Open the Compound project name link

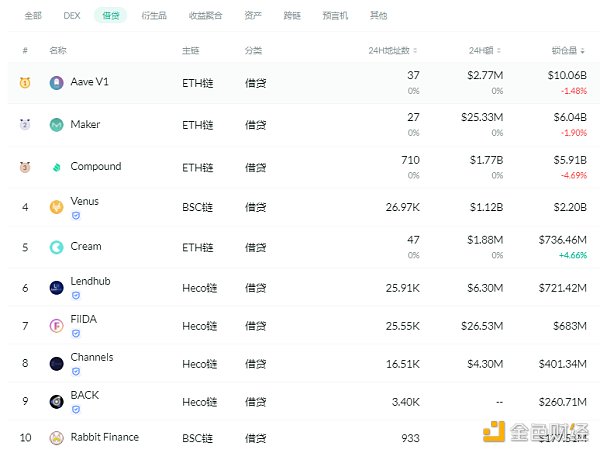(x=96, y=167)
